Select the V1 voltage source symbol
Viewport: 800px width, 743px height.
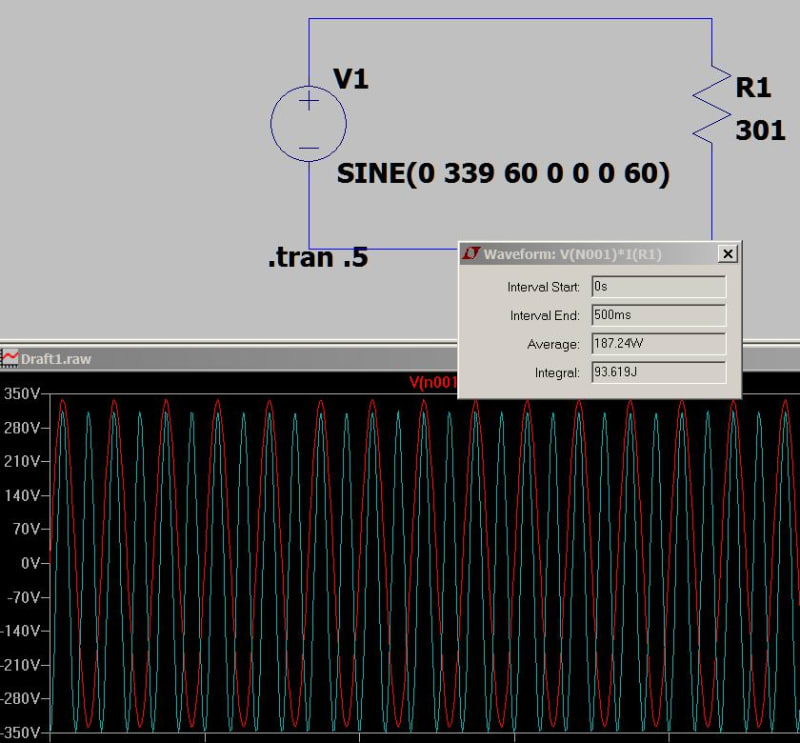coord(309,123)
